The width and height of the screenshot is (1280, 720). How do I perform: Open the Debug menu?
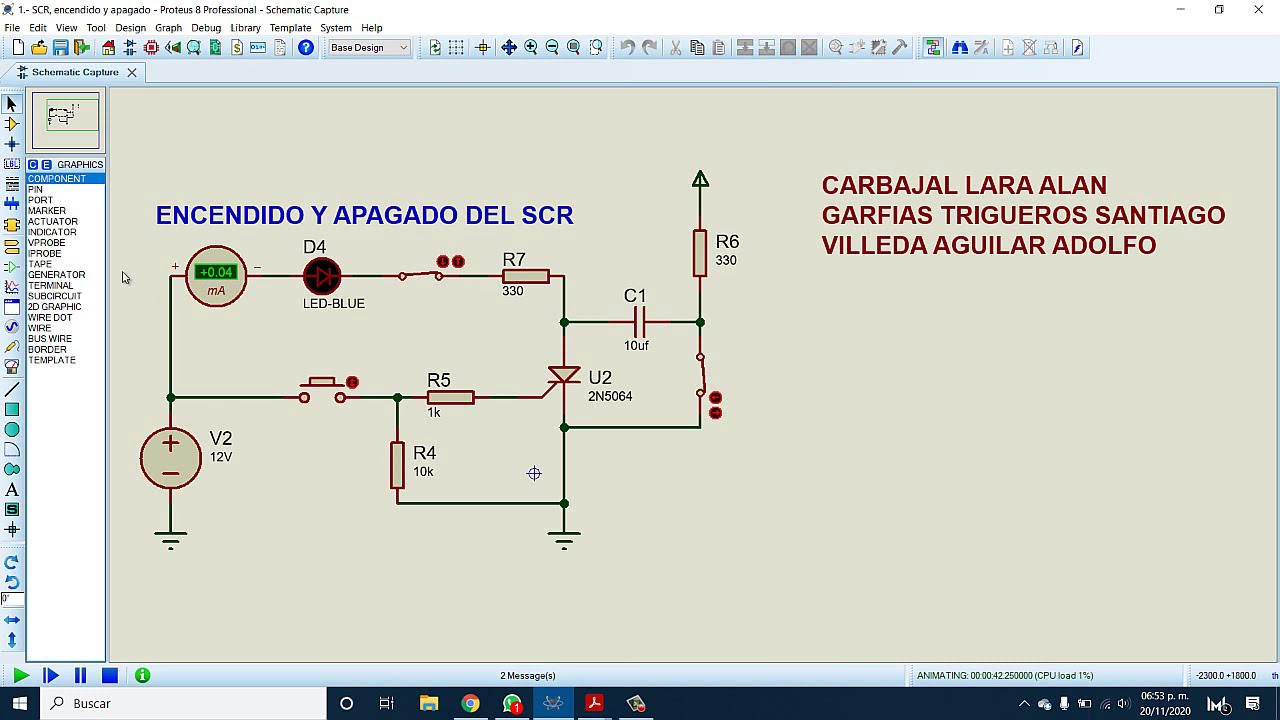coord(206,28)
